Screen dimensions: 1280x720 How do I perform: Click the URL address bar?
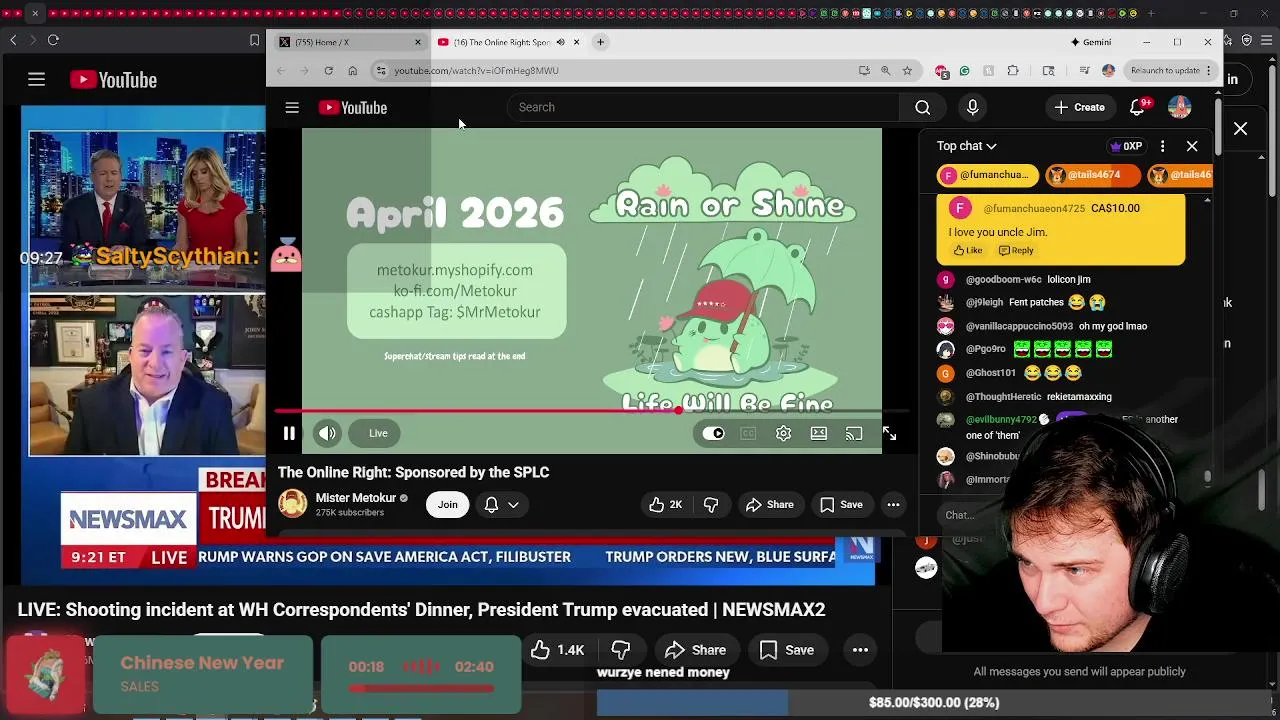(x=615, y=71)
